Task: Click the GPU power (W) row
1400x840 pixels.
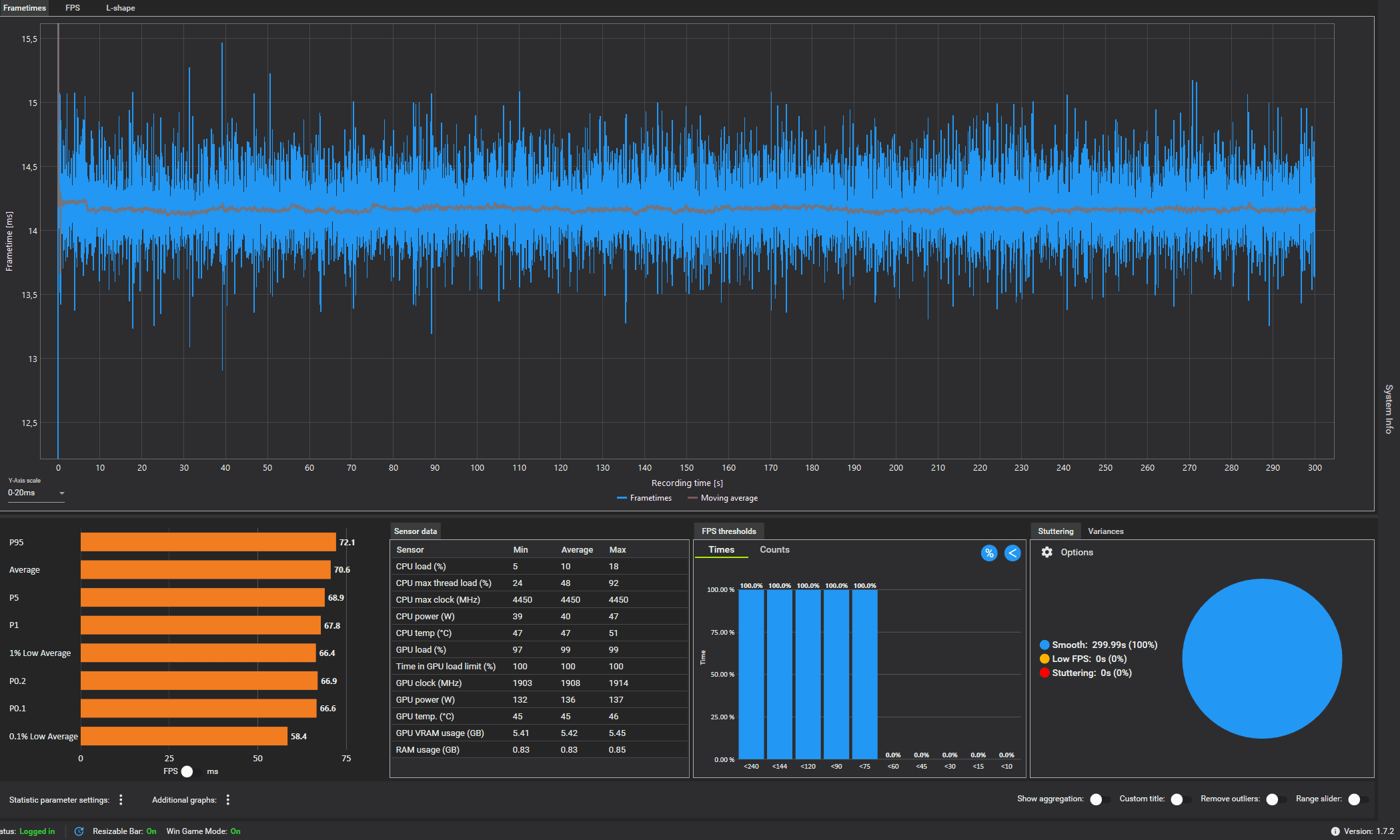Action: (539, 700)
